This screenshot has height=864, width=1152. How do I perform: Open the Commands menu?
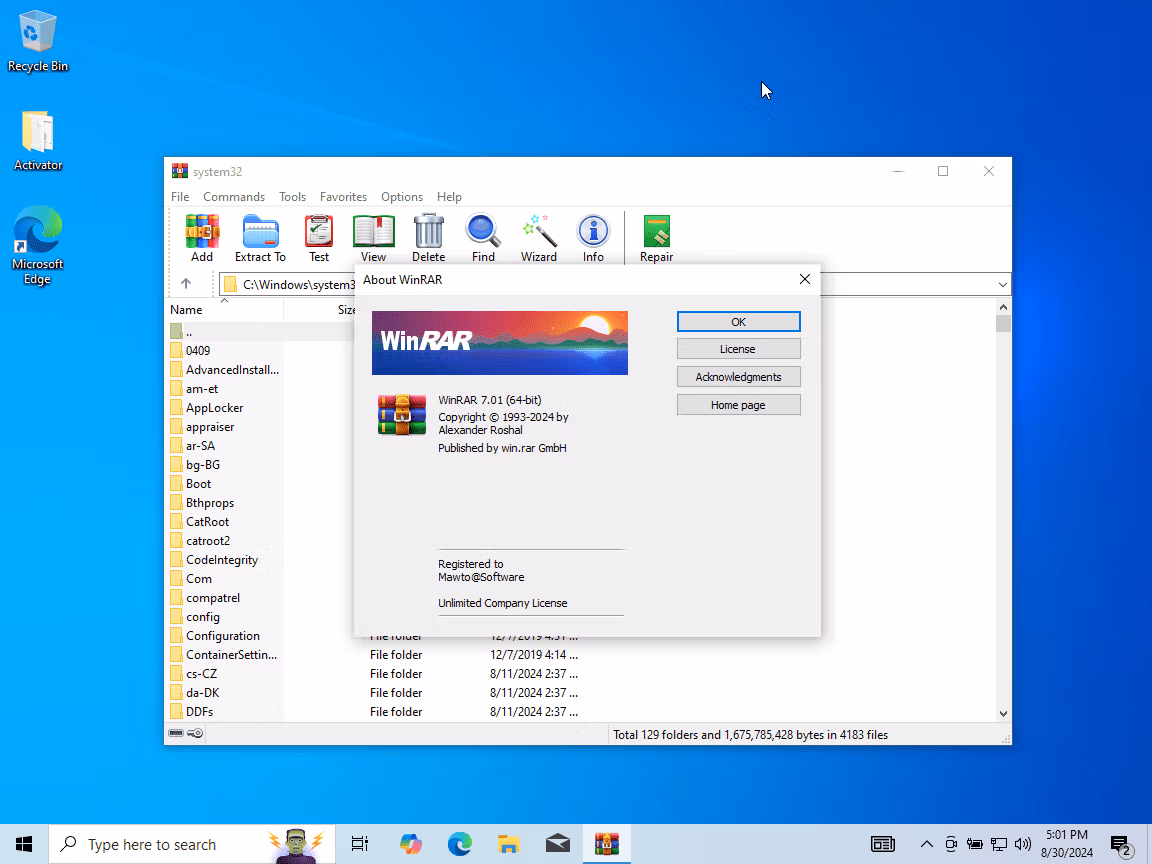click(x=234, y=197)
